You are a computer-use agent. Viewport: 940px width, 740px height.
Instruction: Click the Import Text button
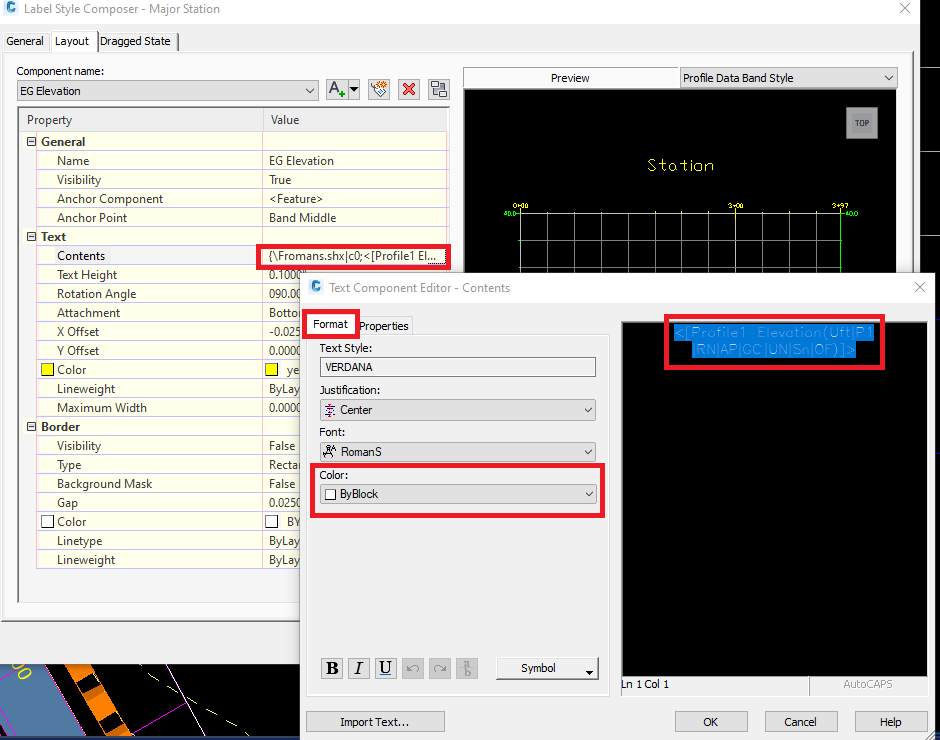point(375,721)
